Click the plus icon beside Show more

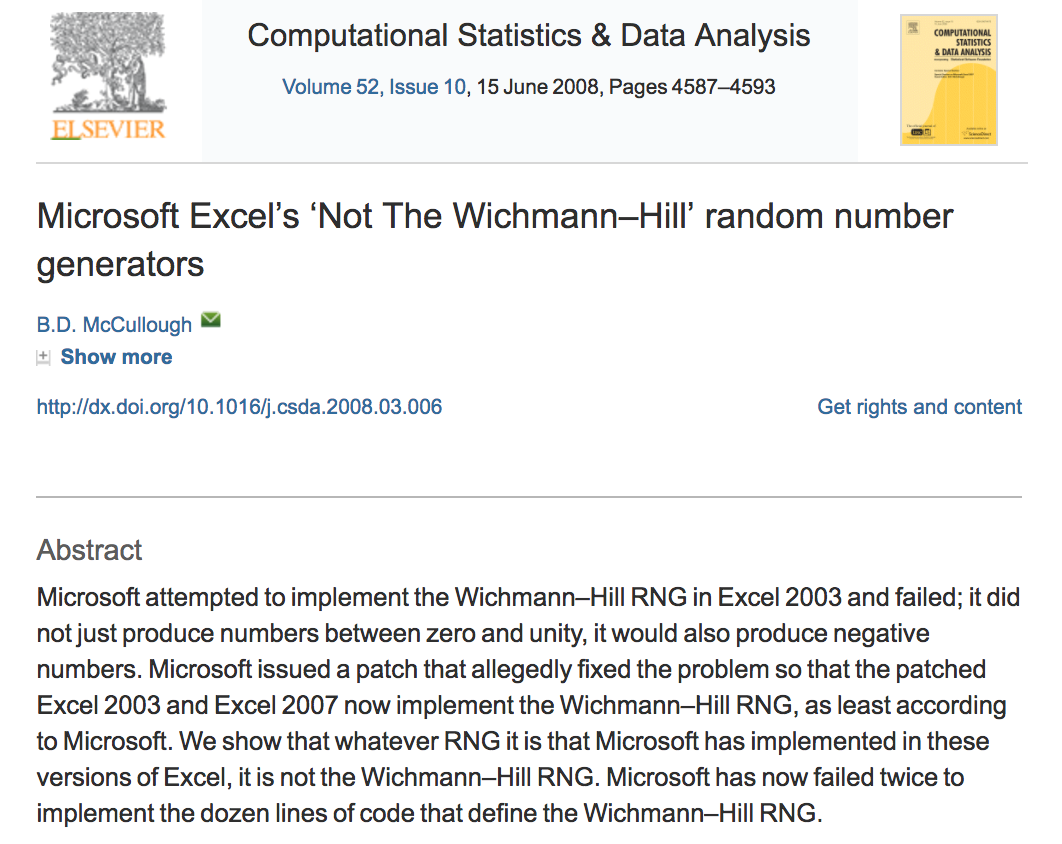(x=43, y=357)
